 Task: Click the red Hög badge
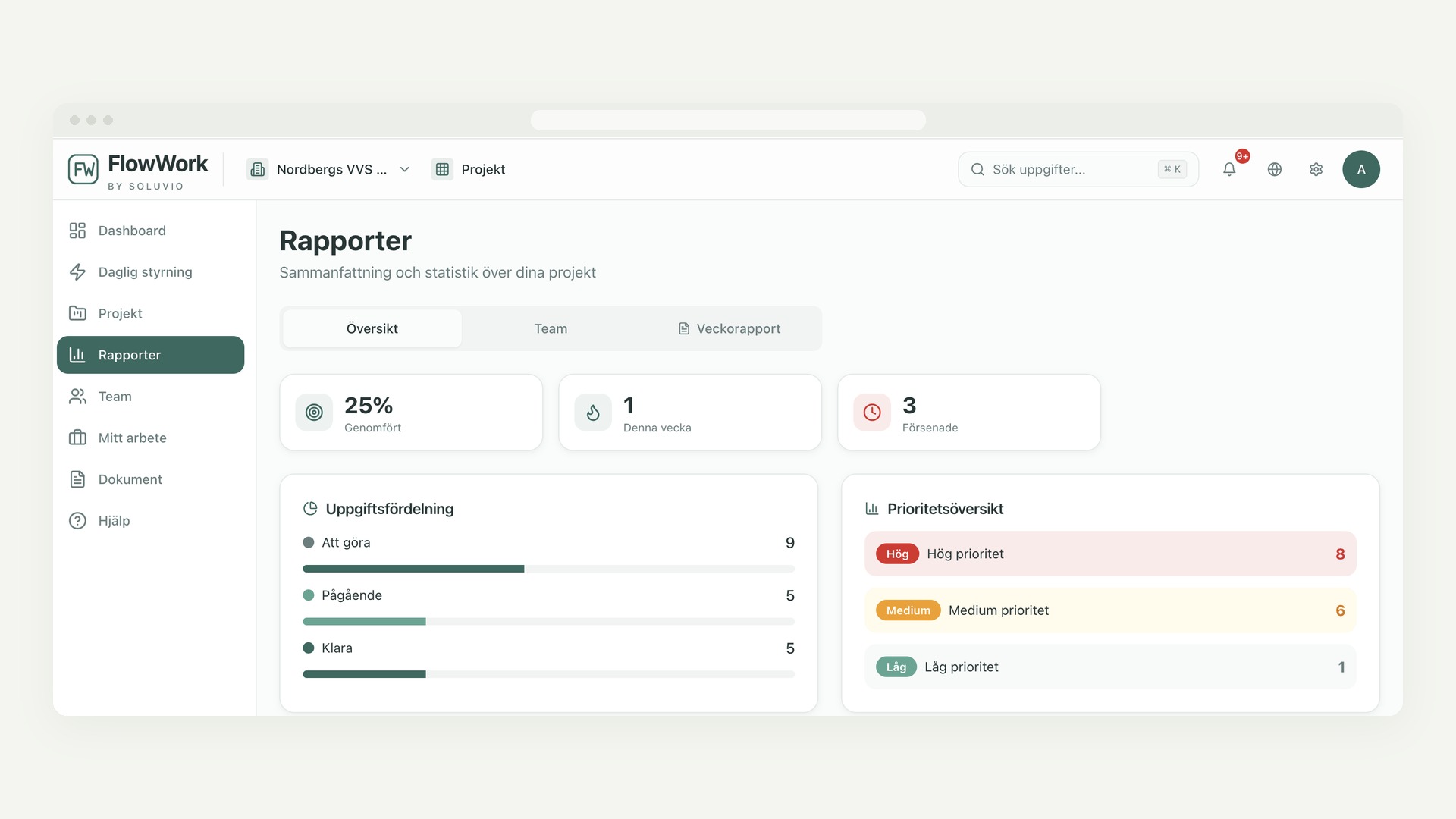point(897,554)
